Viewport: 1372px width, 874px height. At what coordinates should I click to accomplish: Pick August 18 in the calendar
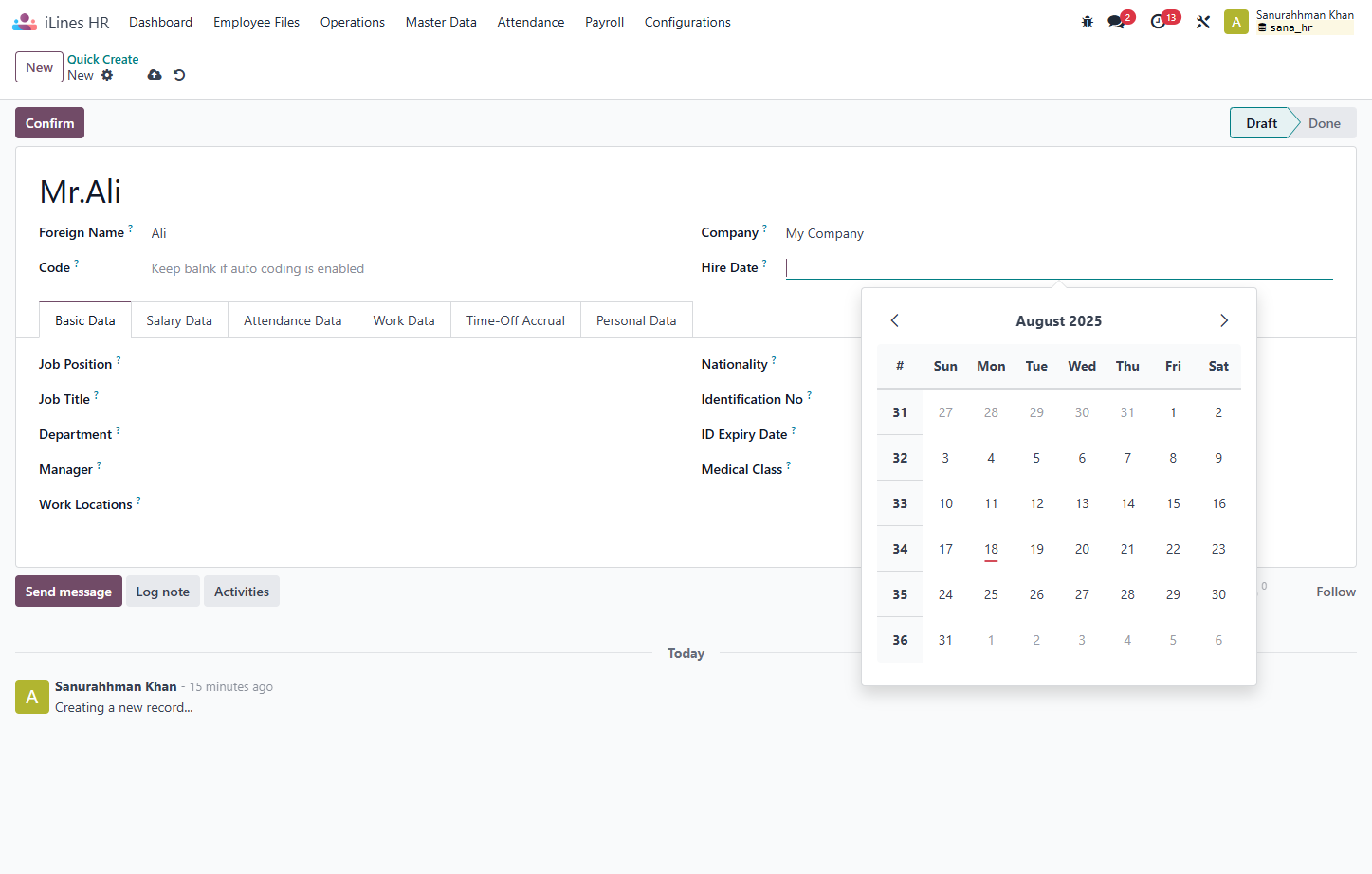tap(991, 549)
